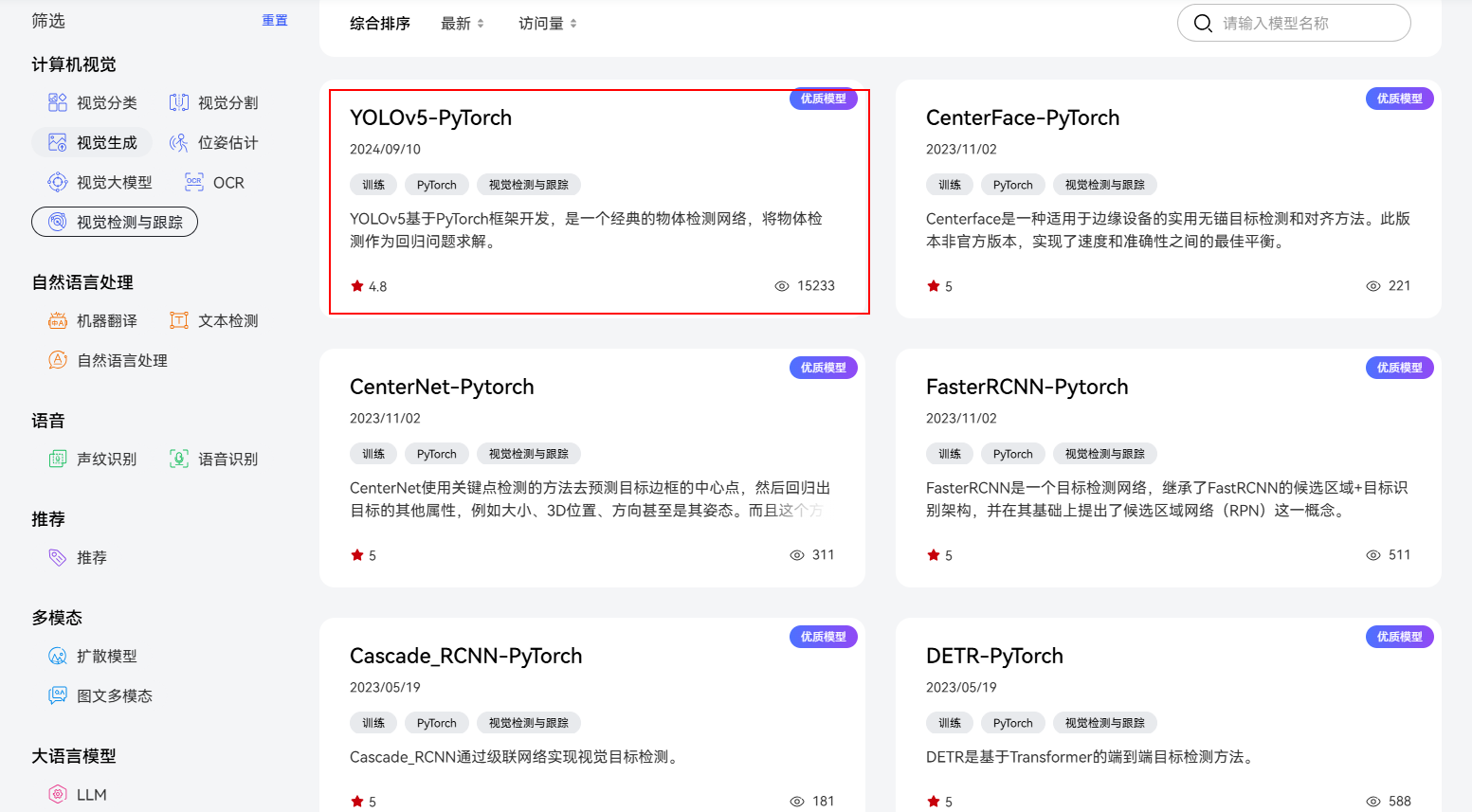Click PyTorch tag on CenterFace-PyTorch card

click(x=1013, y=185)
